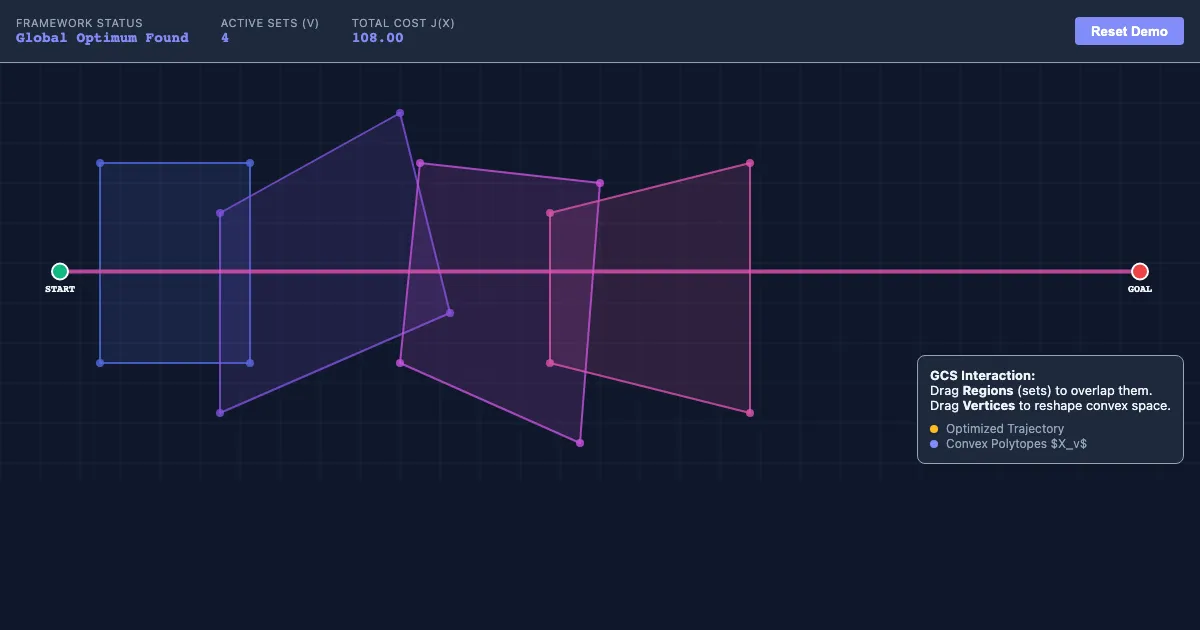Click bottom-left vertex of third polytope
The height and width of the screenshot is (630, 1200).
(x=400, y=363)
